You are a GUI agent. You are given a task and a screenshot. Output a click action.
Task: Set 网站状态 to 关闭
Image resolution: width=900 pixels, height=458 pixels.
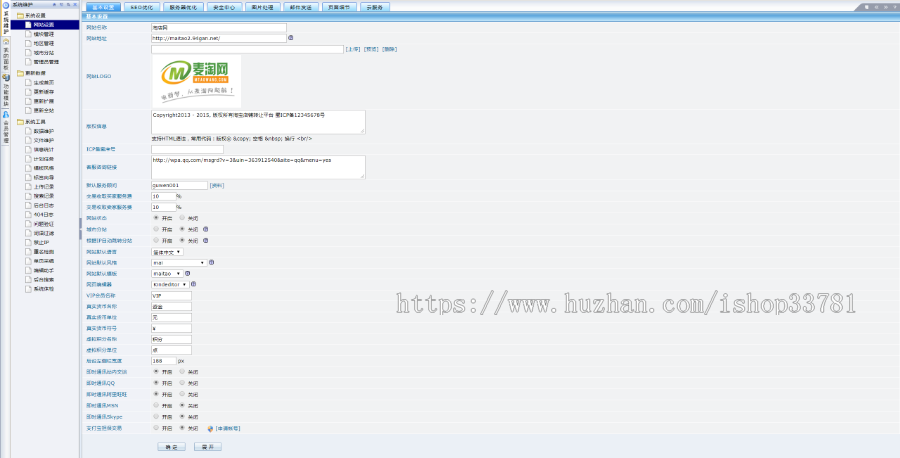pos(182,218)
